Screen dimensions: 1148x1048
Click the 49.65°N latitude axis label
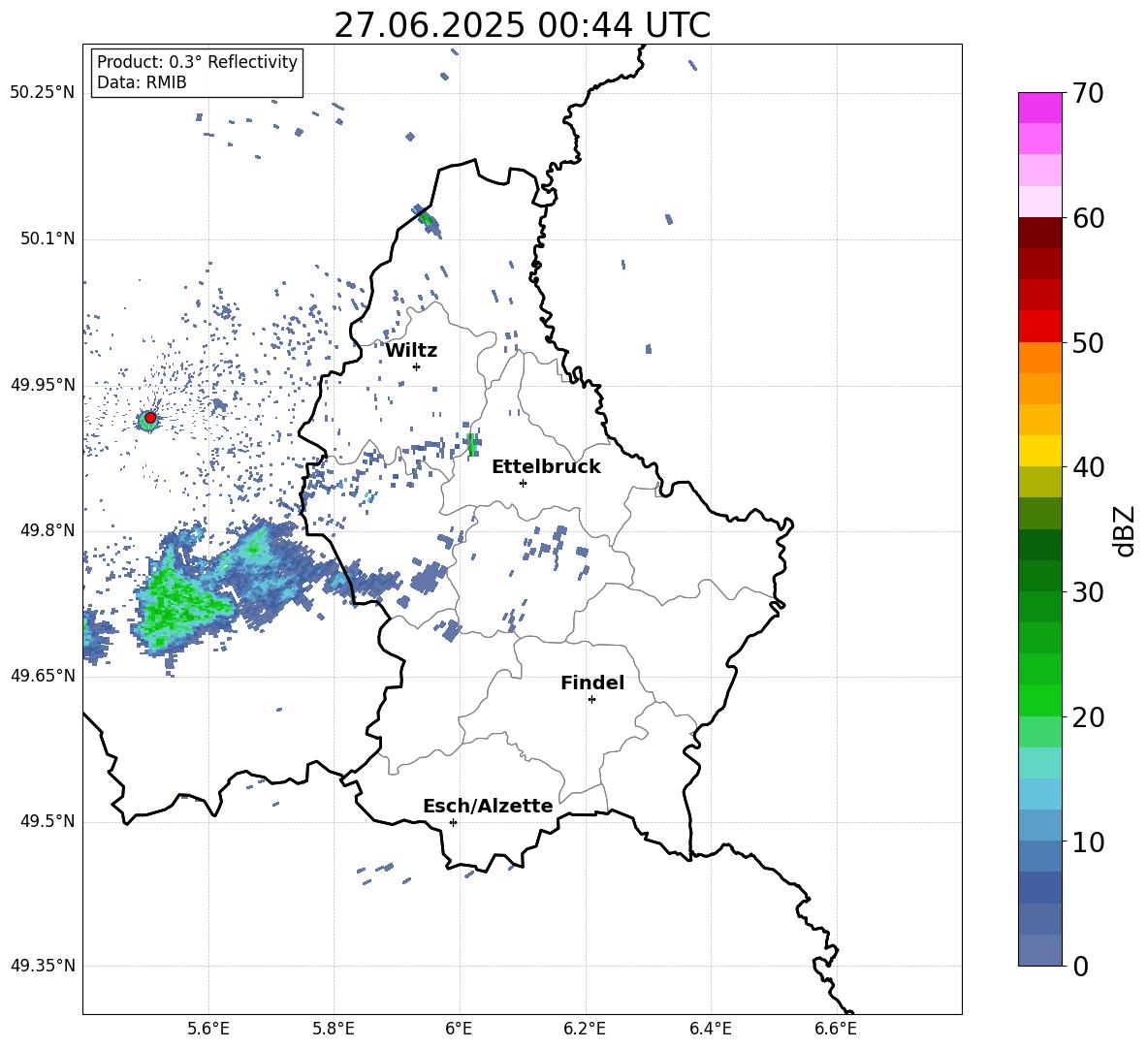(x=43, y=676)
